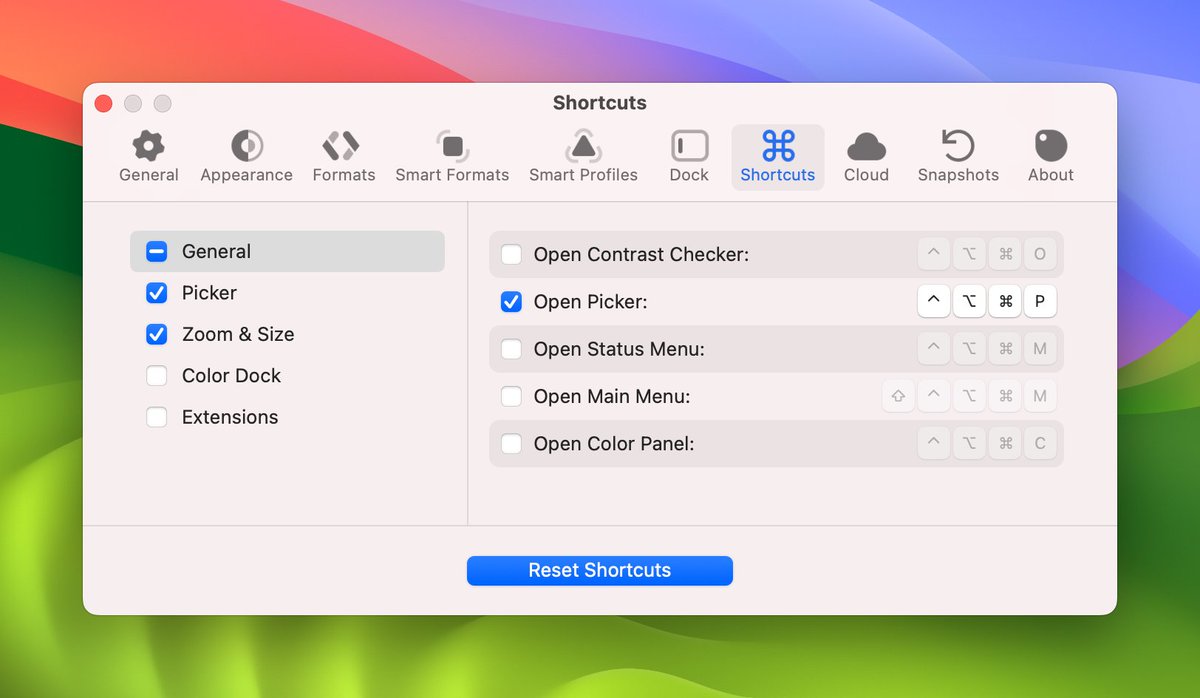Uncheck the Open Picker shortcut
This screenshot has width=1200, height=698.
511,301
